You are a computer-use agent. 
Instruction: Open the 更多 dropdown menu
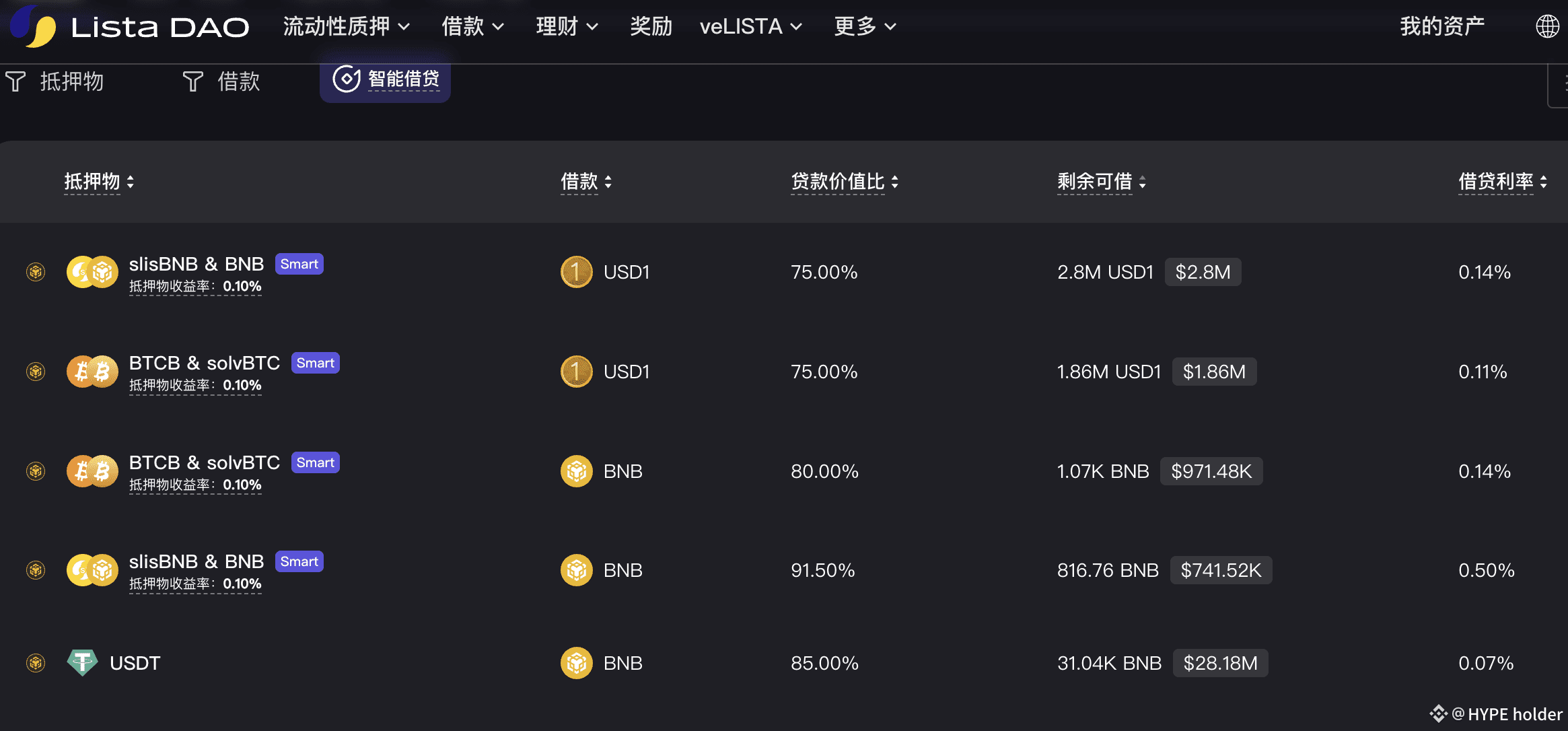tap(865, 27)
